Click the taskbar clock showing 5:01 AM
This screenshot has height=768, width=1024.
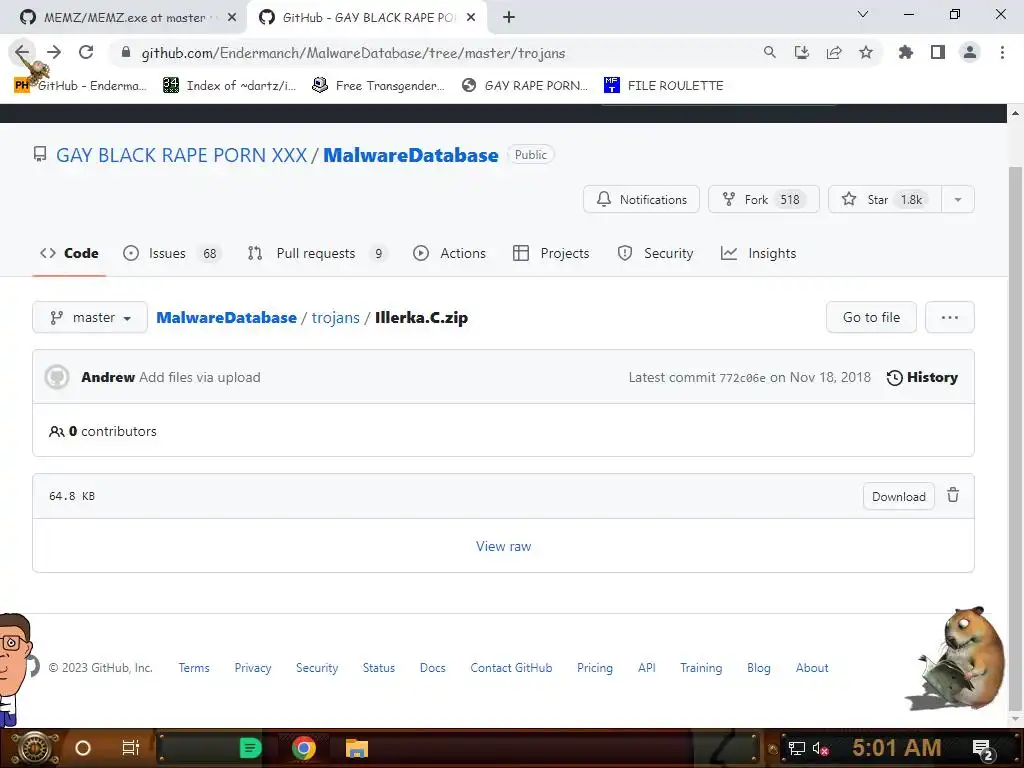[897, 748]
